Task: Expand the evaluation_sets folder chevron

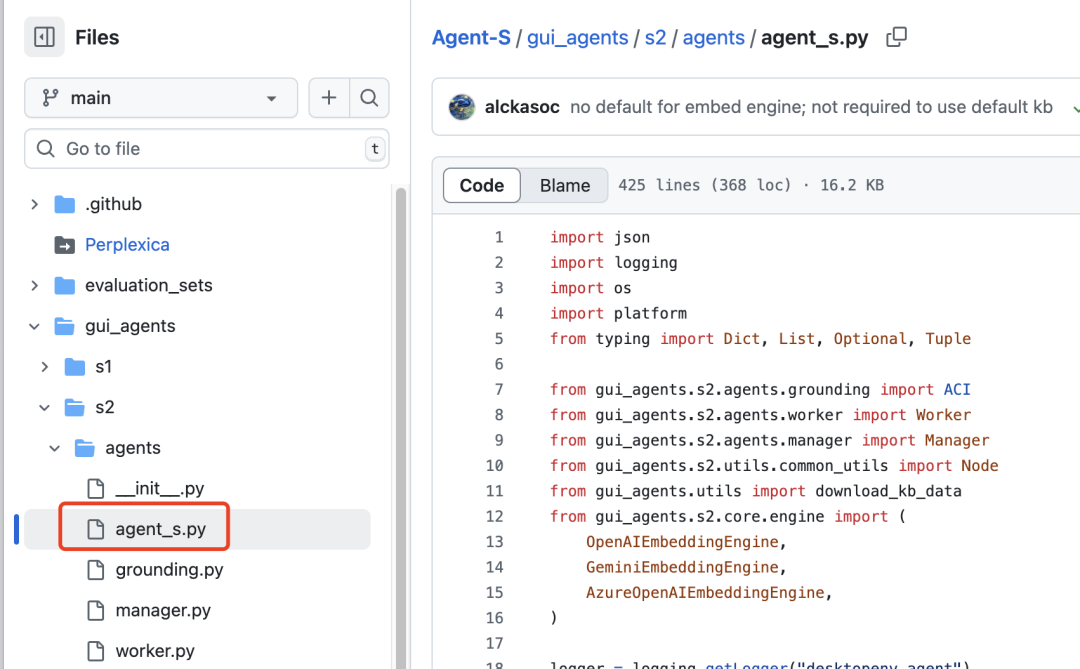Action: click(34, 286)
